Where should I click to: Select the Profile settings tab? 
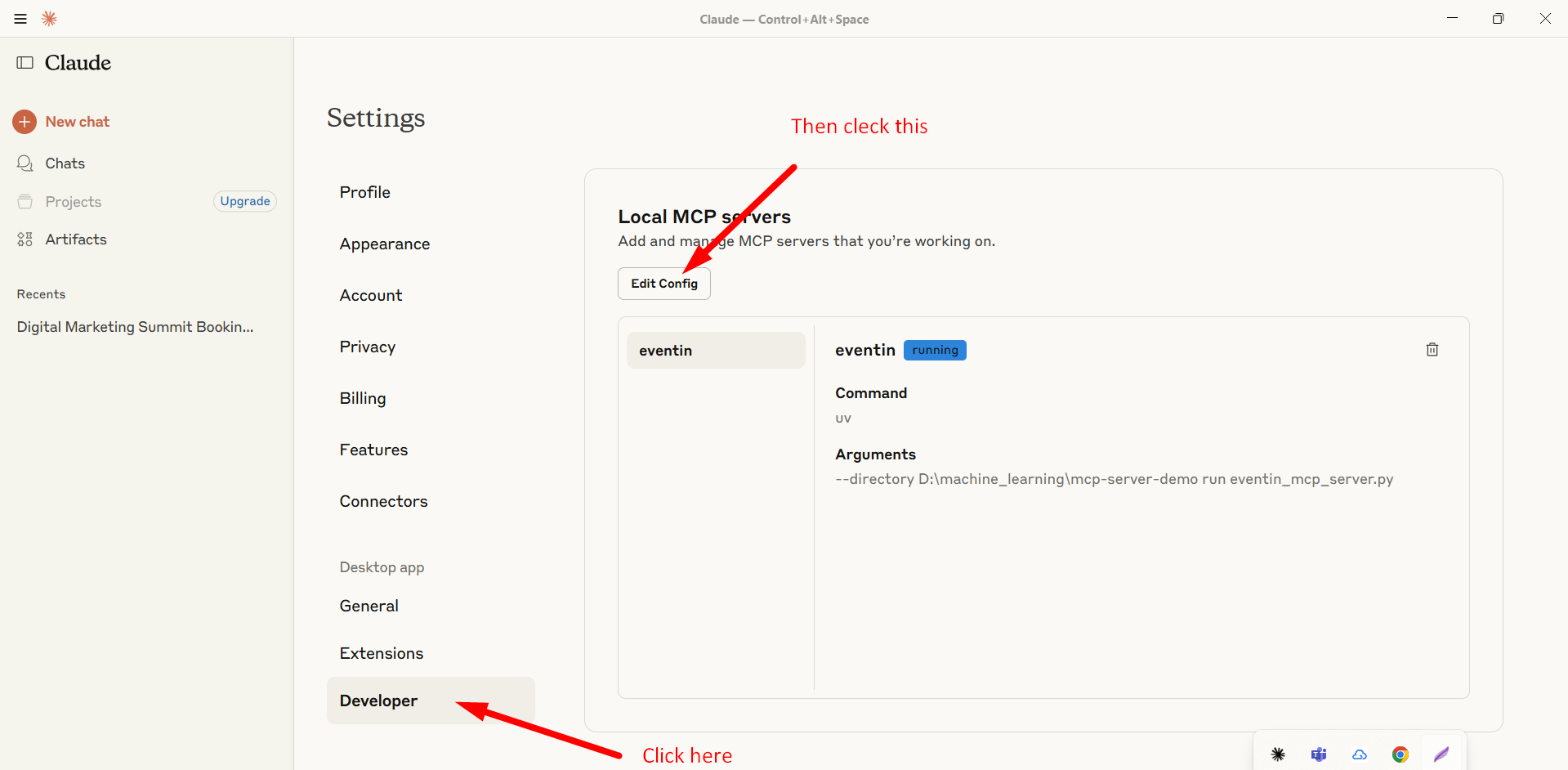point(365,192)
